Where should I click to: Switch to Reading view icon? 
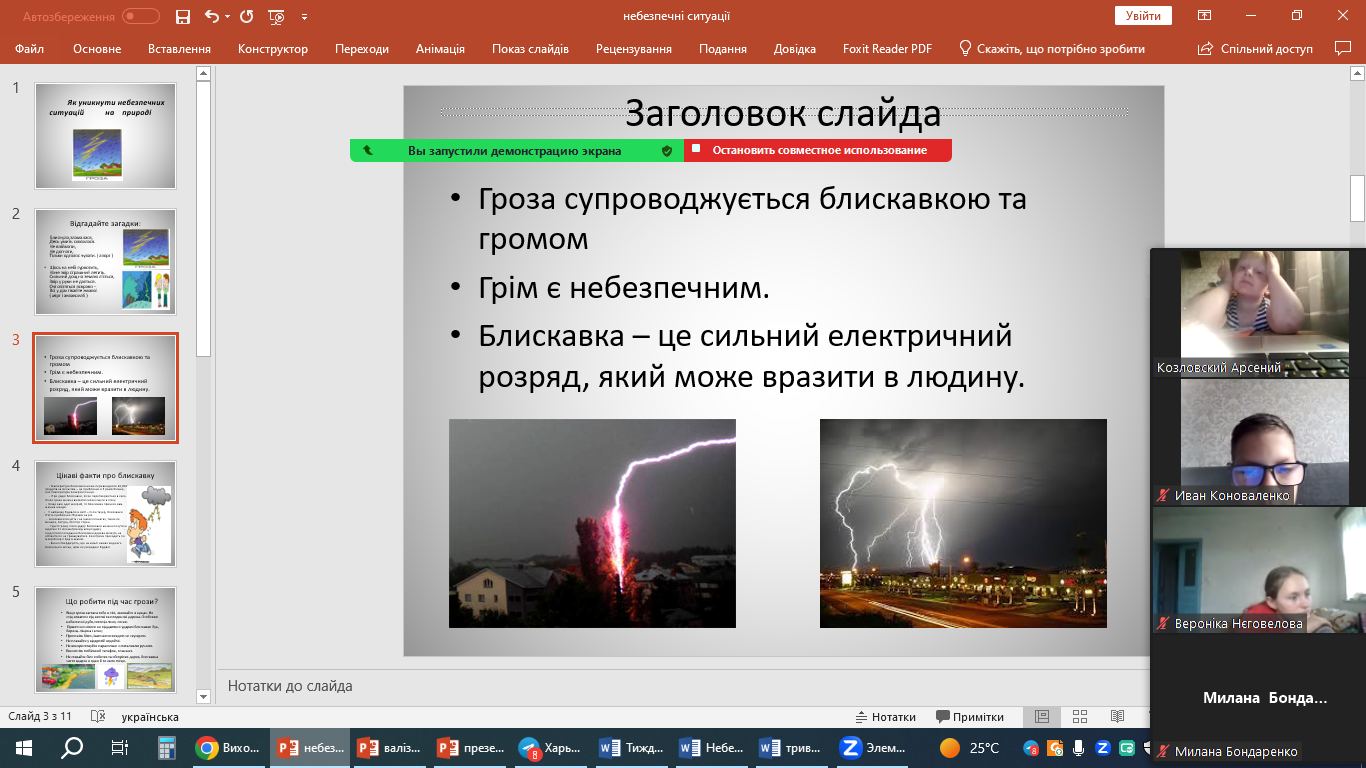coord(1117,717)
